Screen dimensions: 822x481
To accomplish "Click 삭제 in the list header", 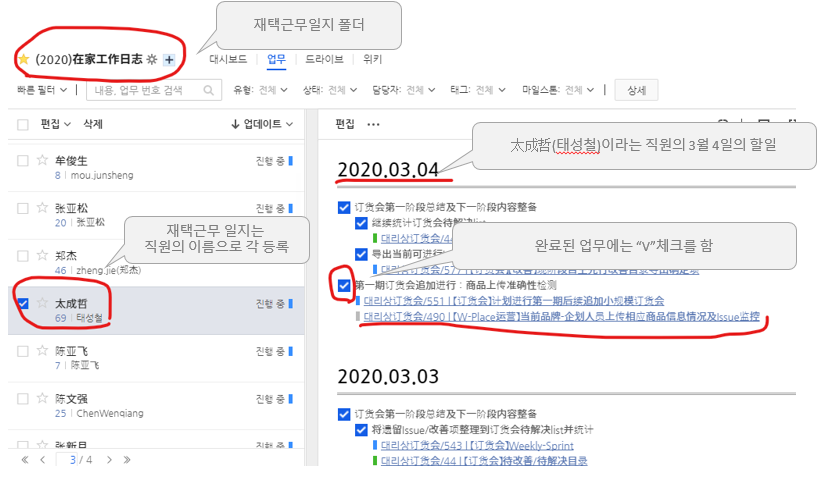I will [93, 124].
